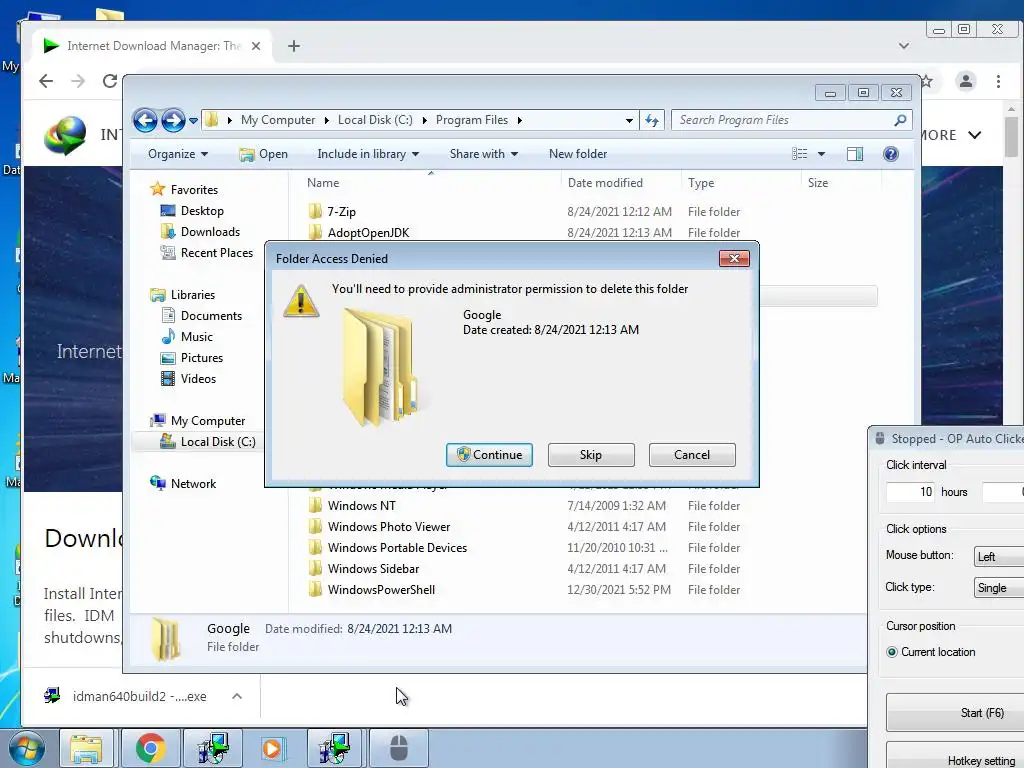Viewport: 1024px width, 768px height.
Task: Select the Windows NT folder
Action: pos(361,505)
